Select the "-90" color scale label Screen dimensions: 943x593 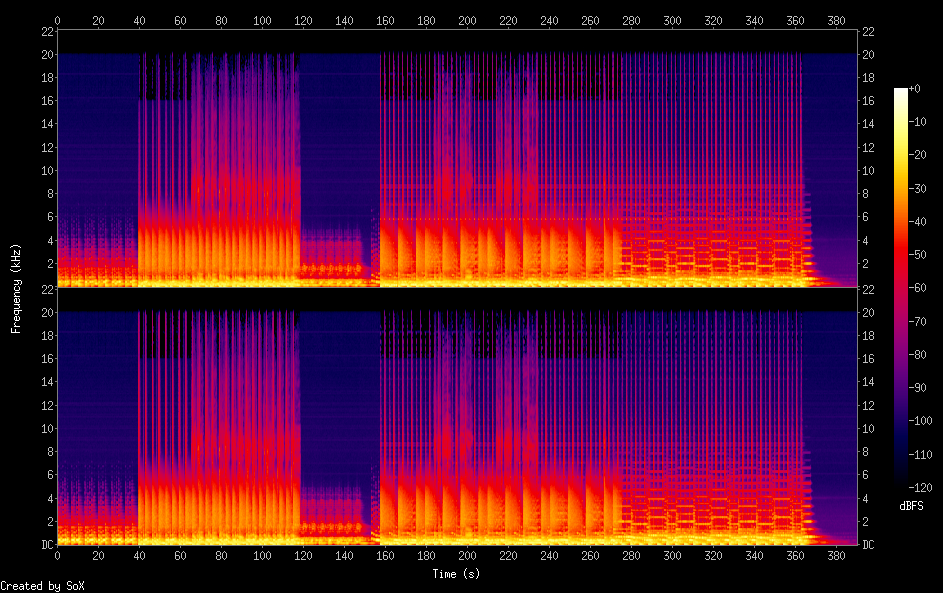point(918,388)
